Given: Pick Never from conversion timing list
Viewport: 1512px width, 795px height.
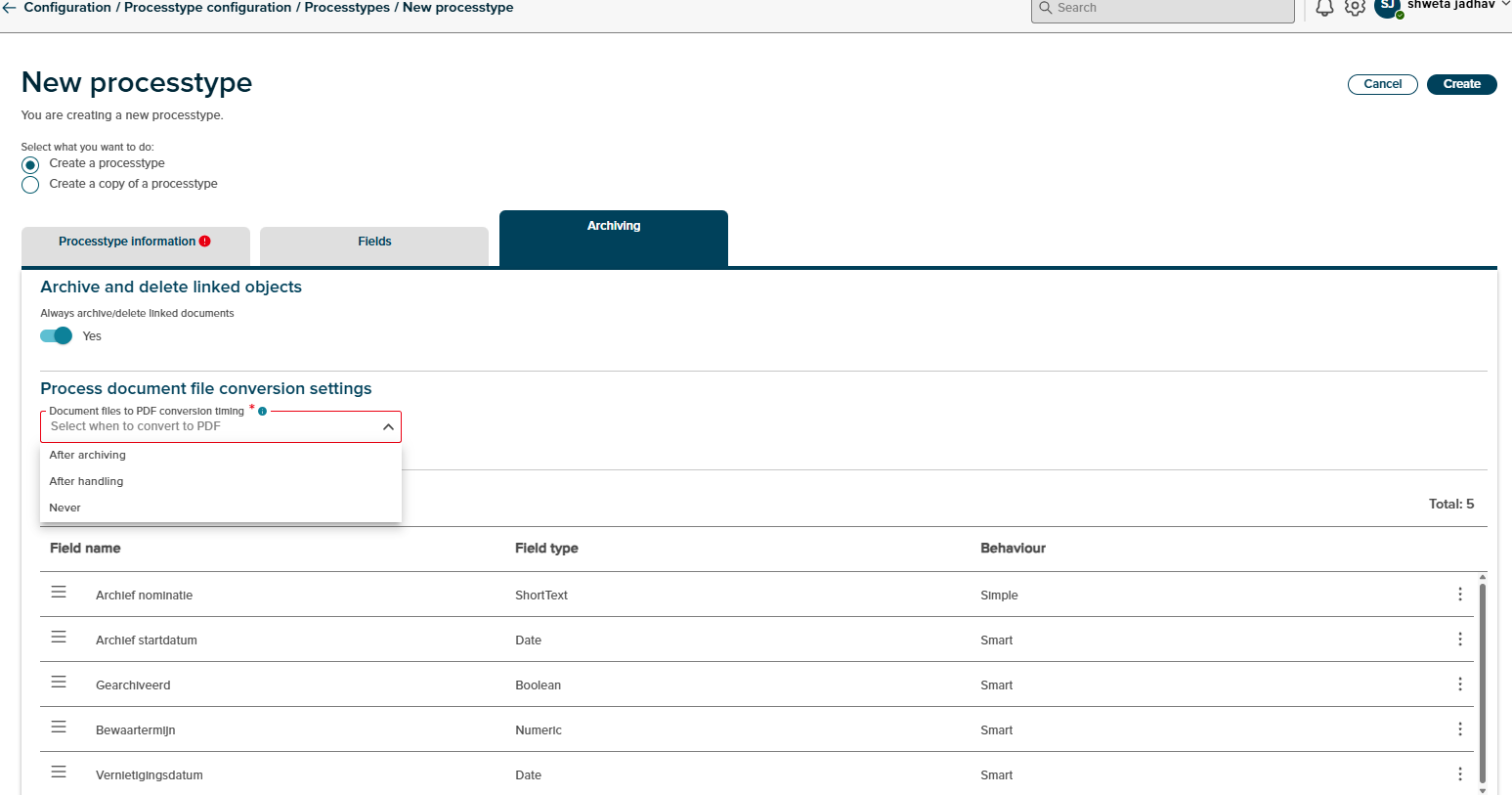Looking at the screenshot, I should click(x=65, y=508).
